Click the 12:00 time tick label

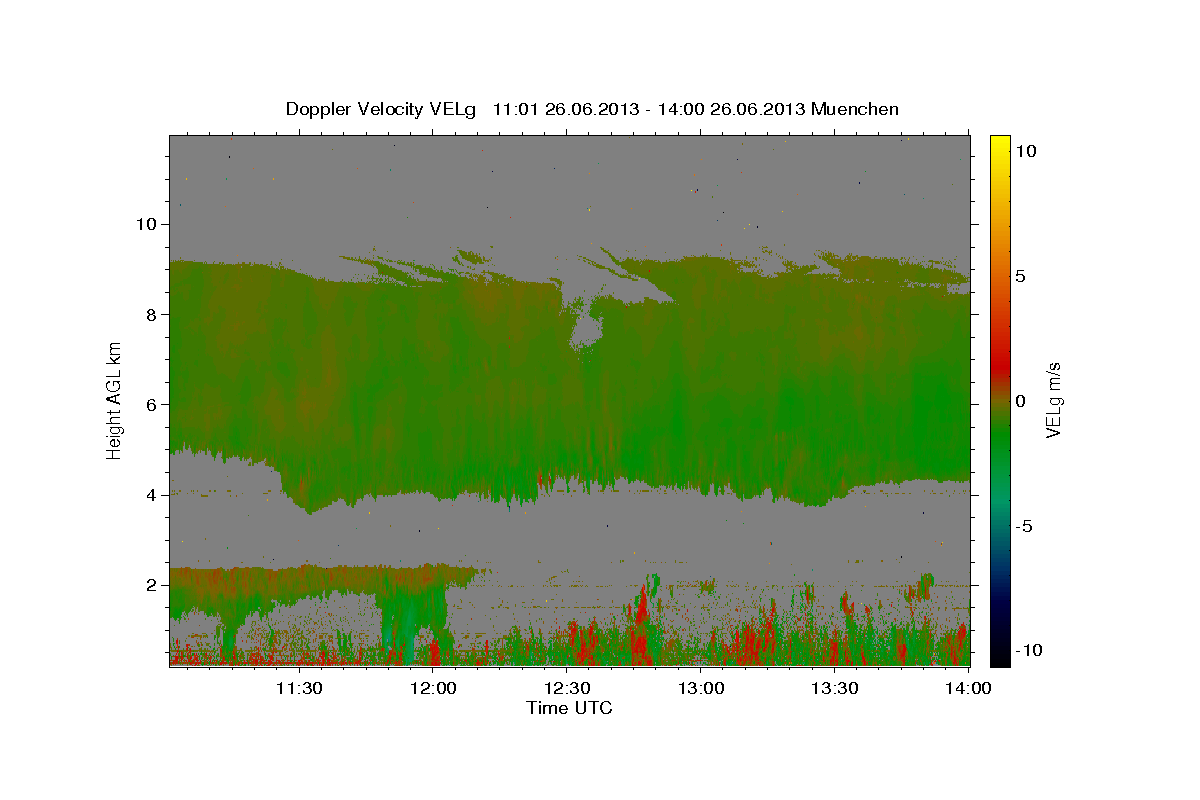point(433,688)
